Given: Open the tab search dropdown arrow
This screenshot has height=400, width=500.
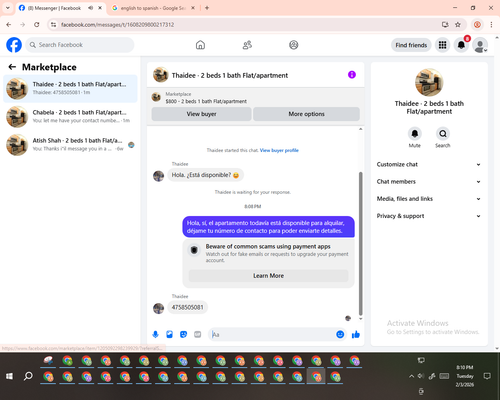Looking at the screenshot, I should pyautogui.click(x=7, y=8).
